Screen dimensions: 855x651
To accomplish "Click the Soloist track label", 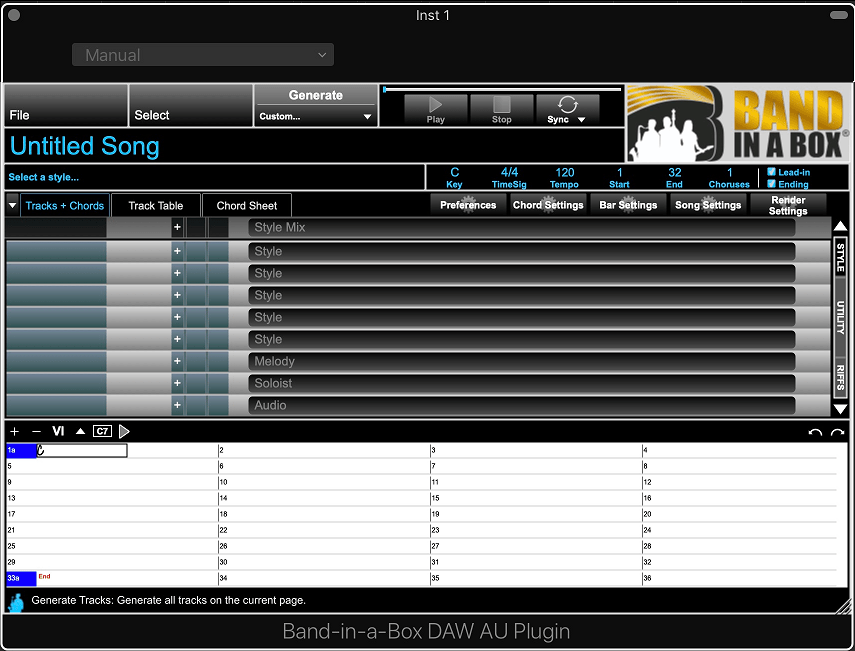I will tap(521, 383).
